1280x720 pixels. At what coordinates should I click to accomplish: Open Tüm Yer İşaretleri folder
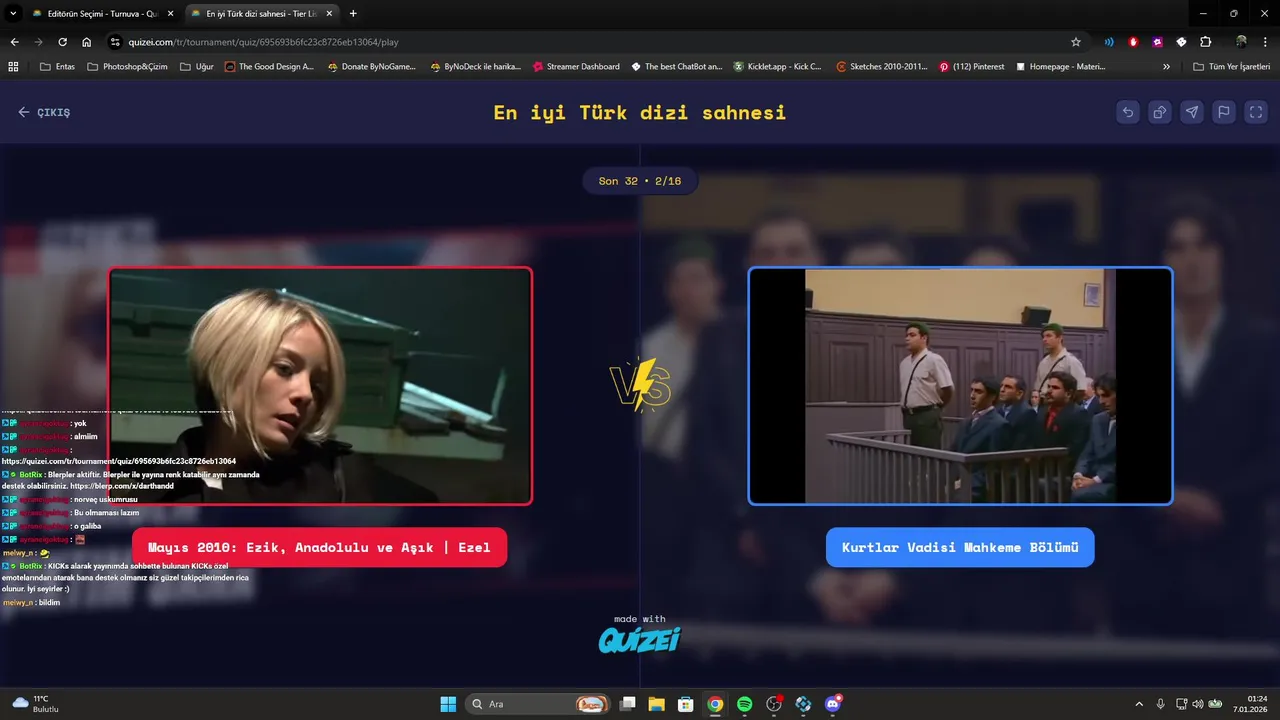[x=1232, y=67]
